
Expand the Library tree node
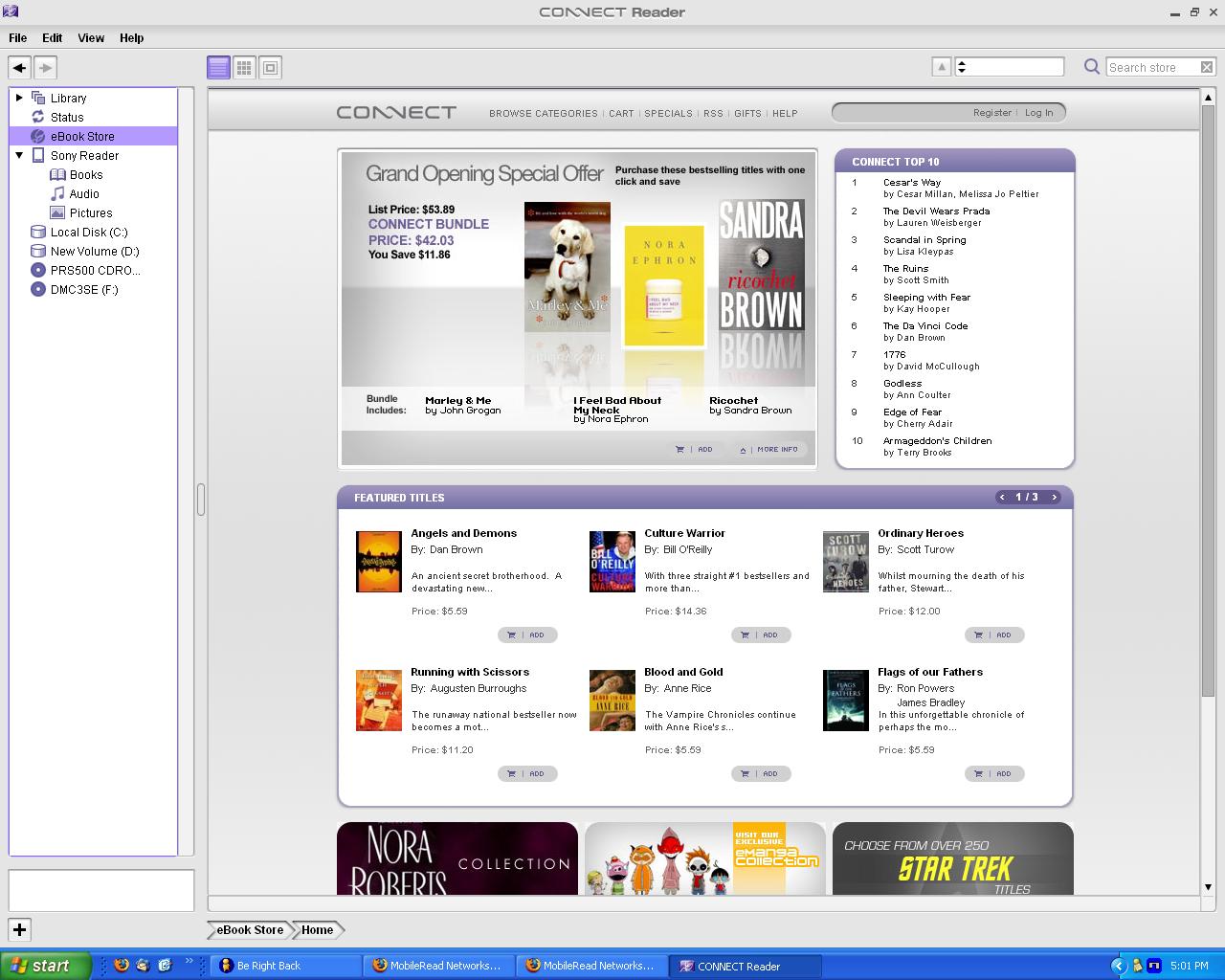19,98
